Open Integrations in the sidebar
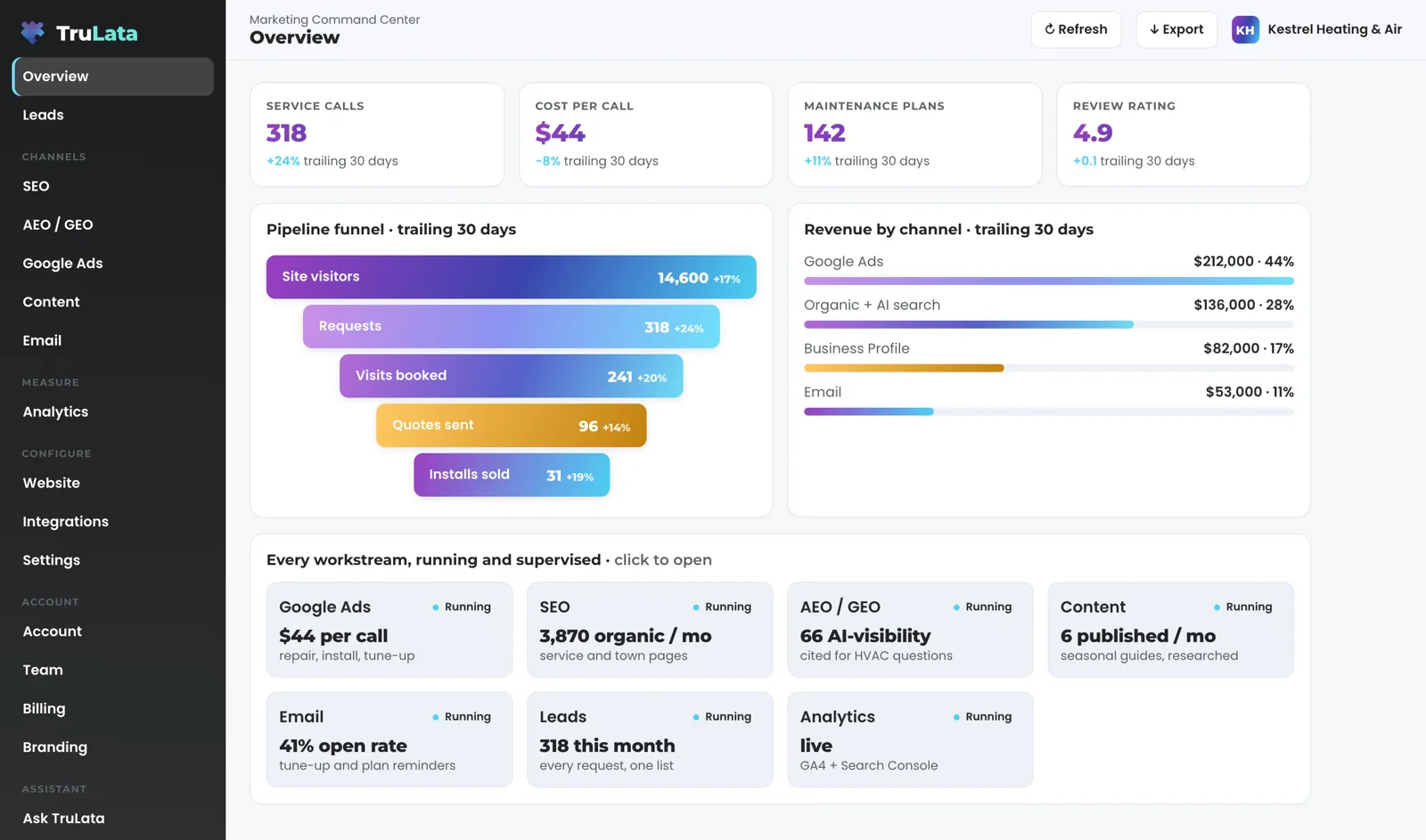The image size is (1426, 840). click(x=113, y=522)
